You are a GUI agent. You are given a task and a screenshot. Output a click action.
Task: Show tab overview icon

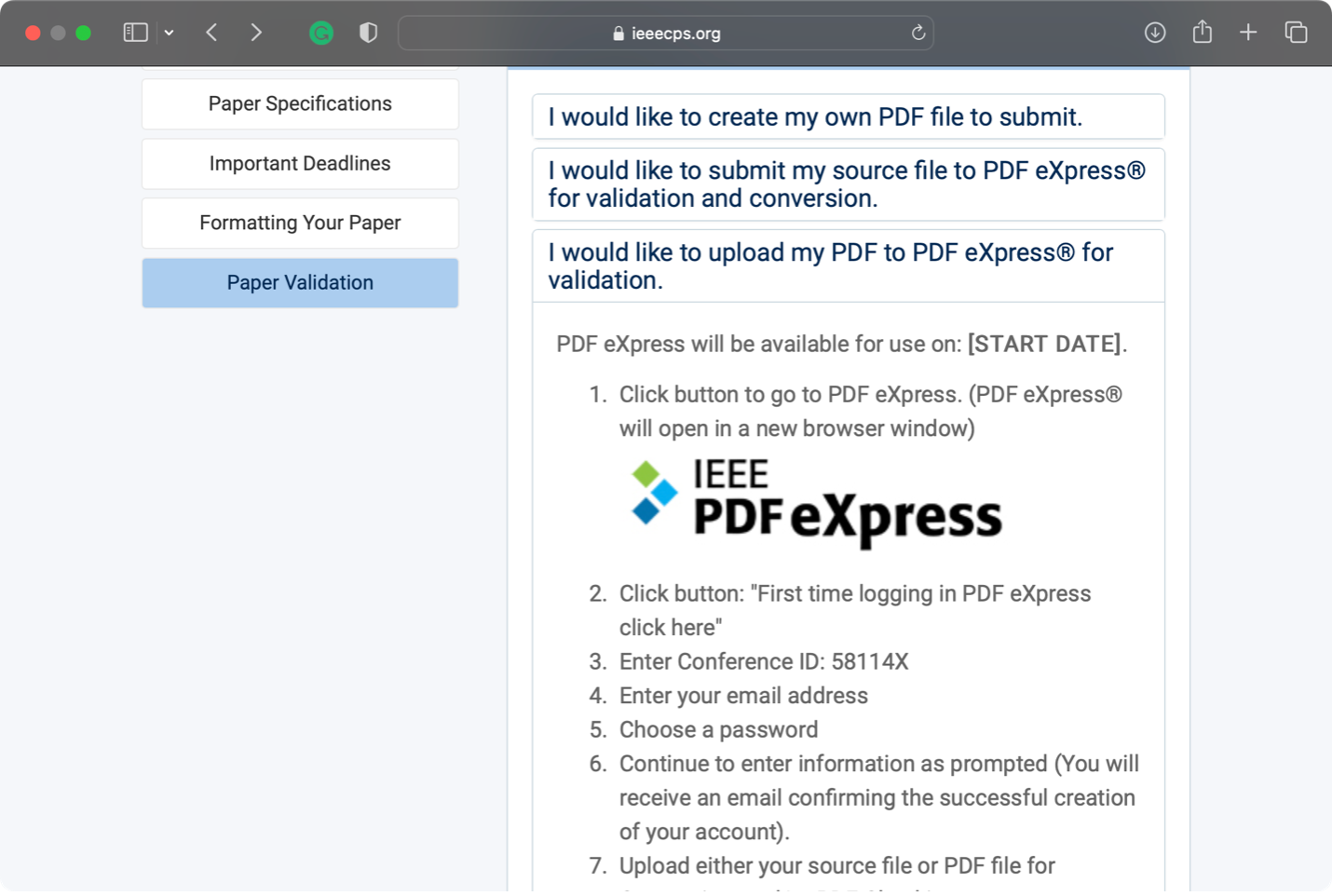[x=1296, y=33]
